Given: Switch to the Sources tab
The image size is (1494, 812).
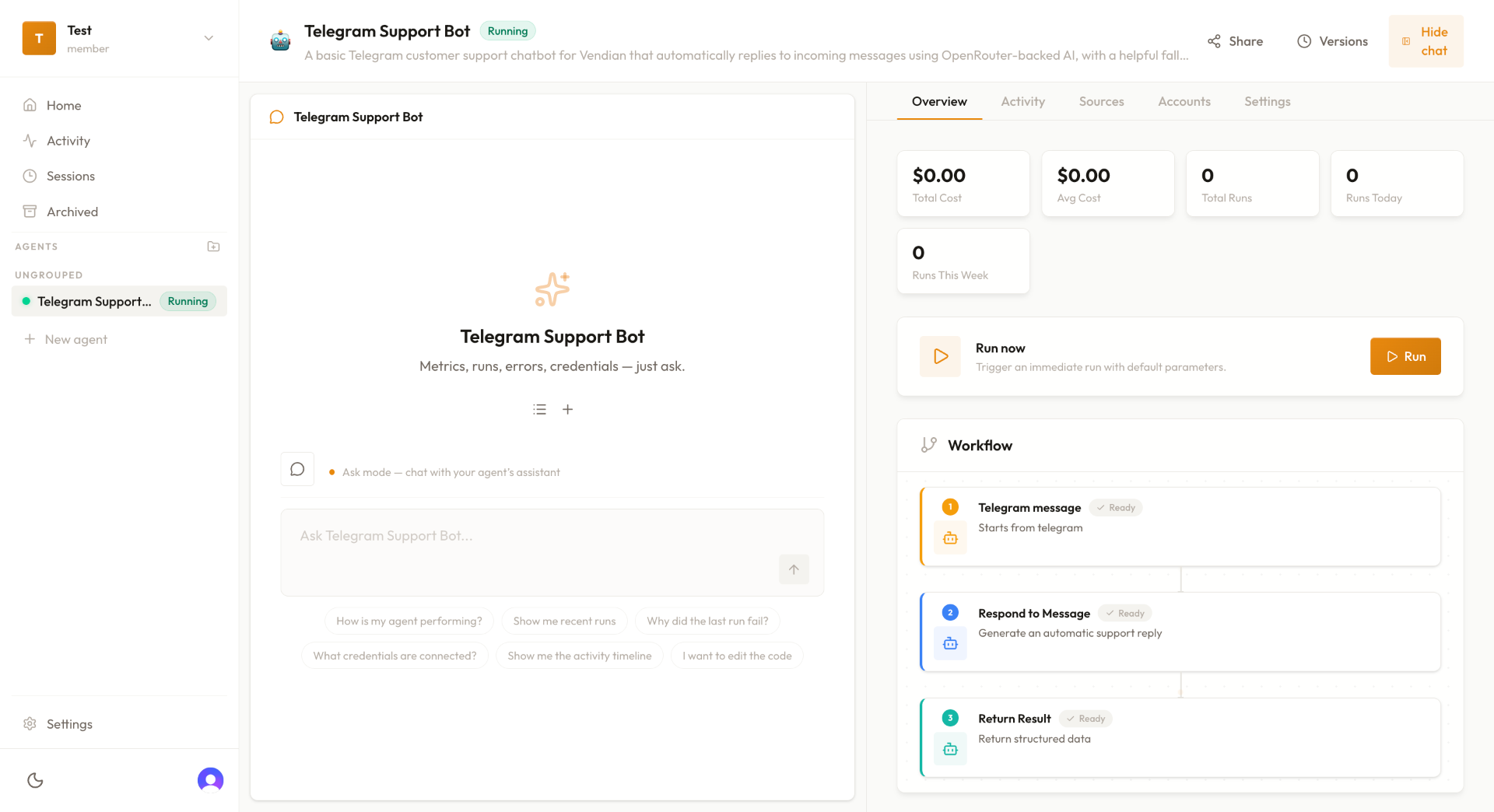Looking at the screenshot, I should (x=1101, y=102).
